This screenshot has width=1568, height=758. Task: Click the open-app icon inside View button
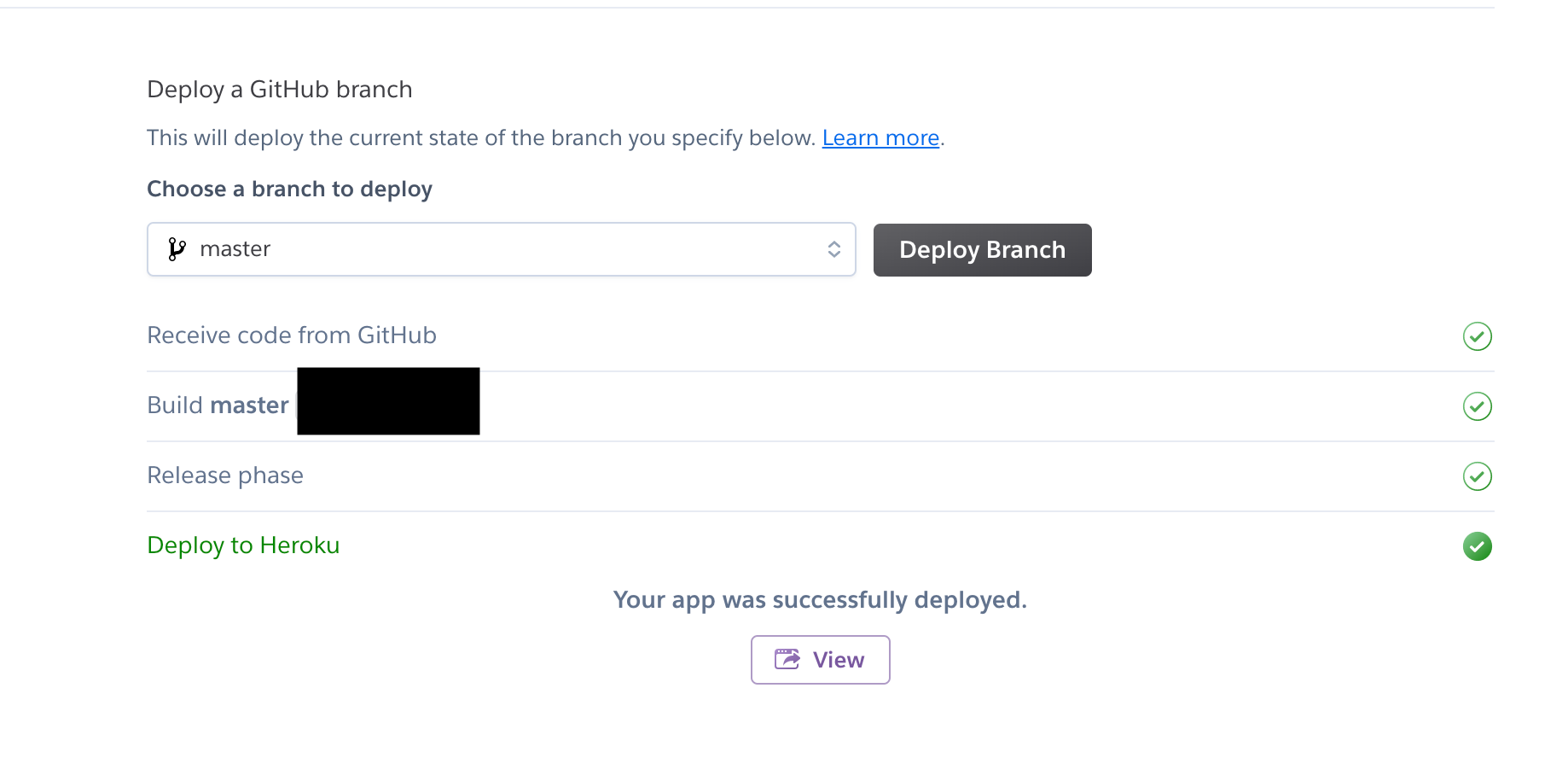pyautogui.click(x=787, y=659)
